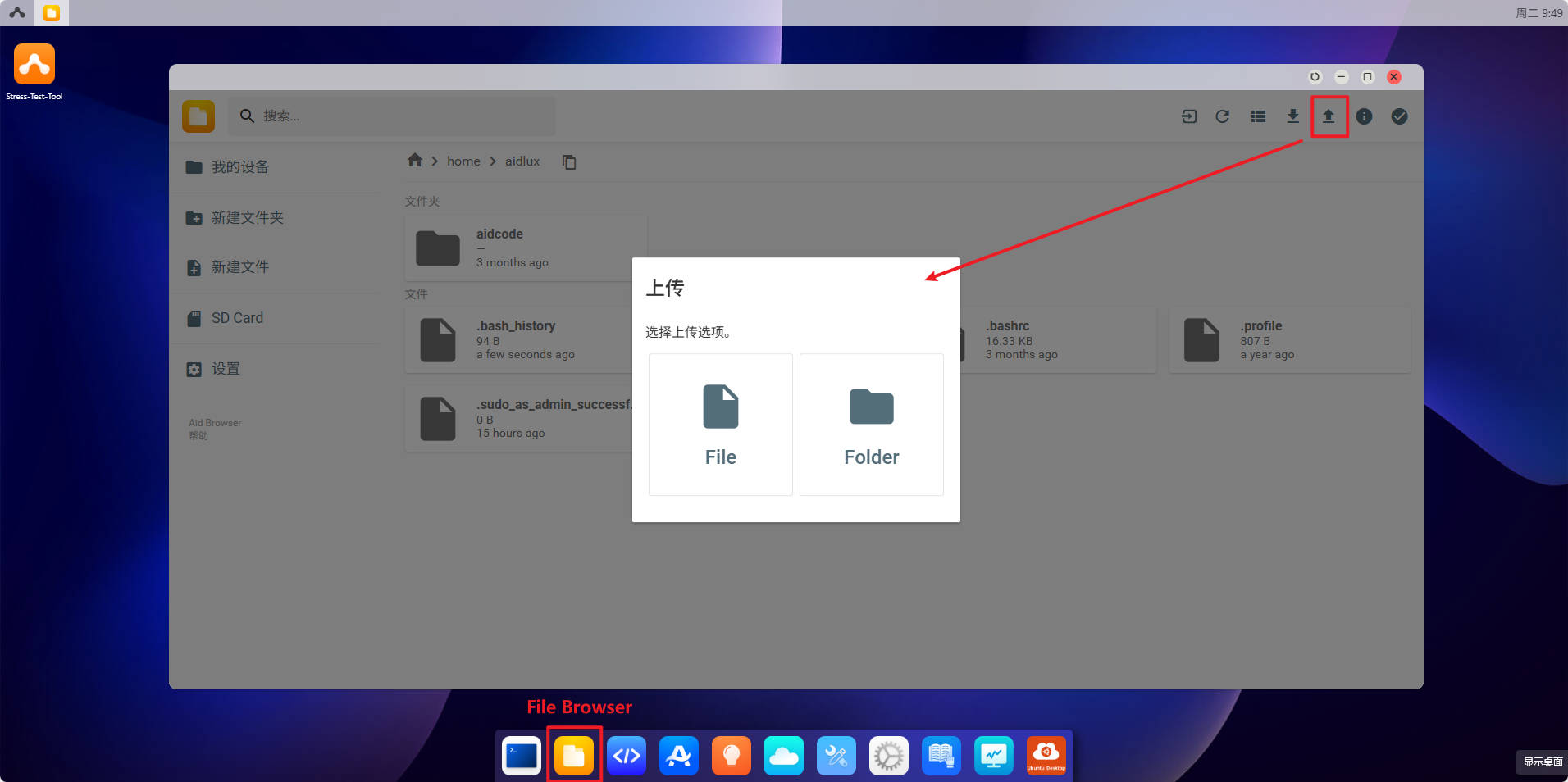The image size is (1568, 782).
Task: Click the upload arrow icon in toolbar
Action: [x=1329, y=116]
